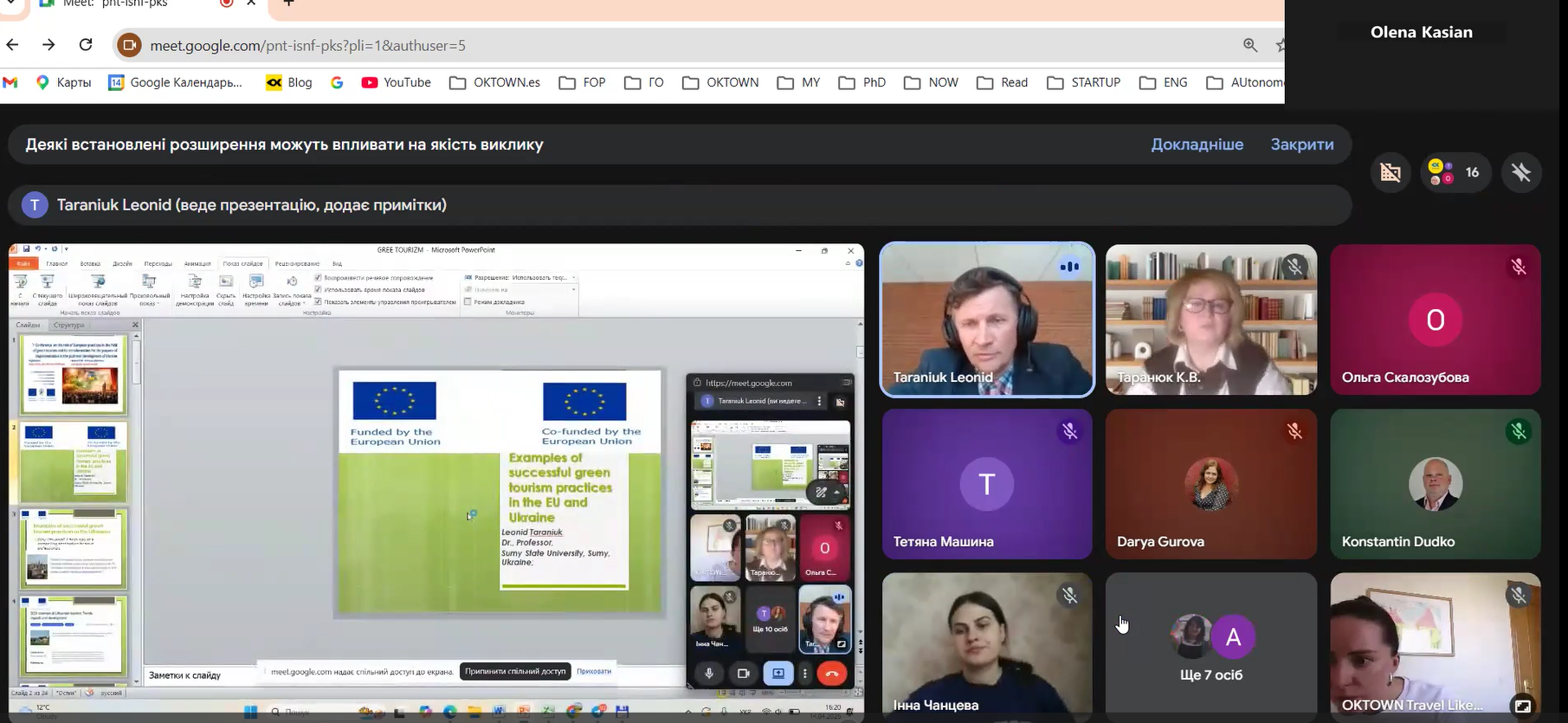Click the Докладніше link in the banner
The height and width of the screenshot is (723, 1568).
tap(1197, 145)
